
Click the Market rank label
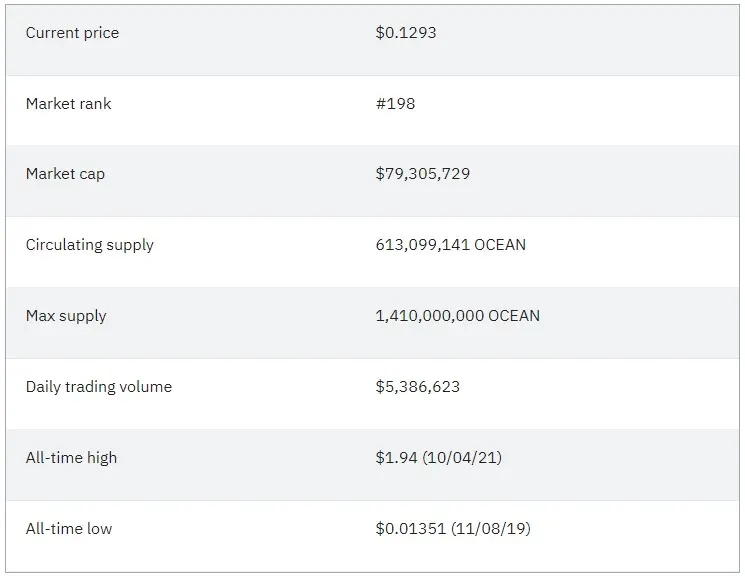[68, 104]
